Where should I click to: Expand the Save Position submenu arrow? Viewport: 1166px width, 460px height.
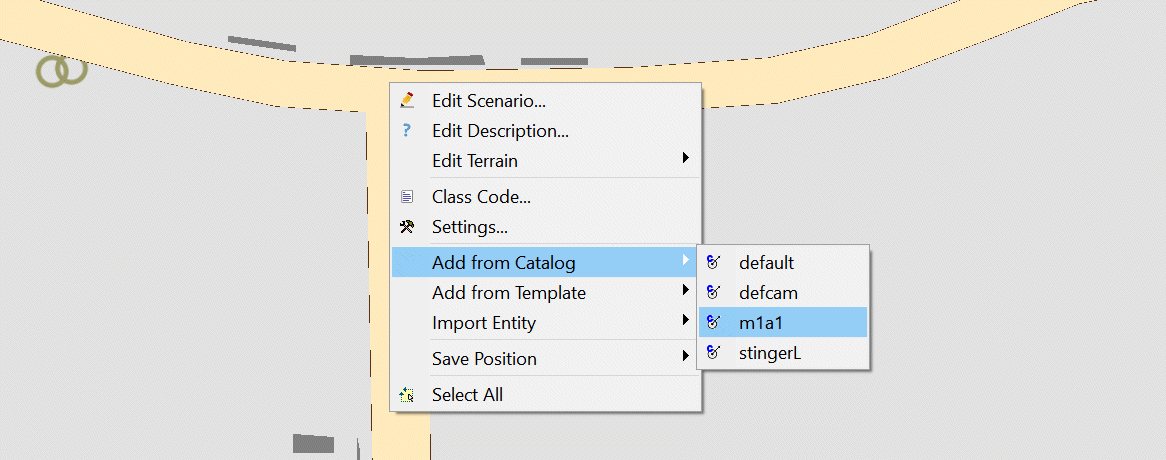click(x=686, y=356)
